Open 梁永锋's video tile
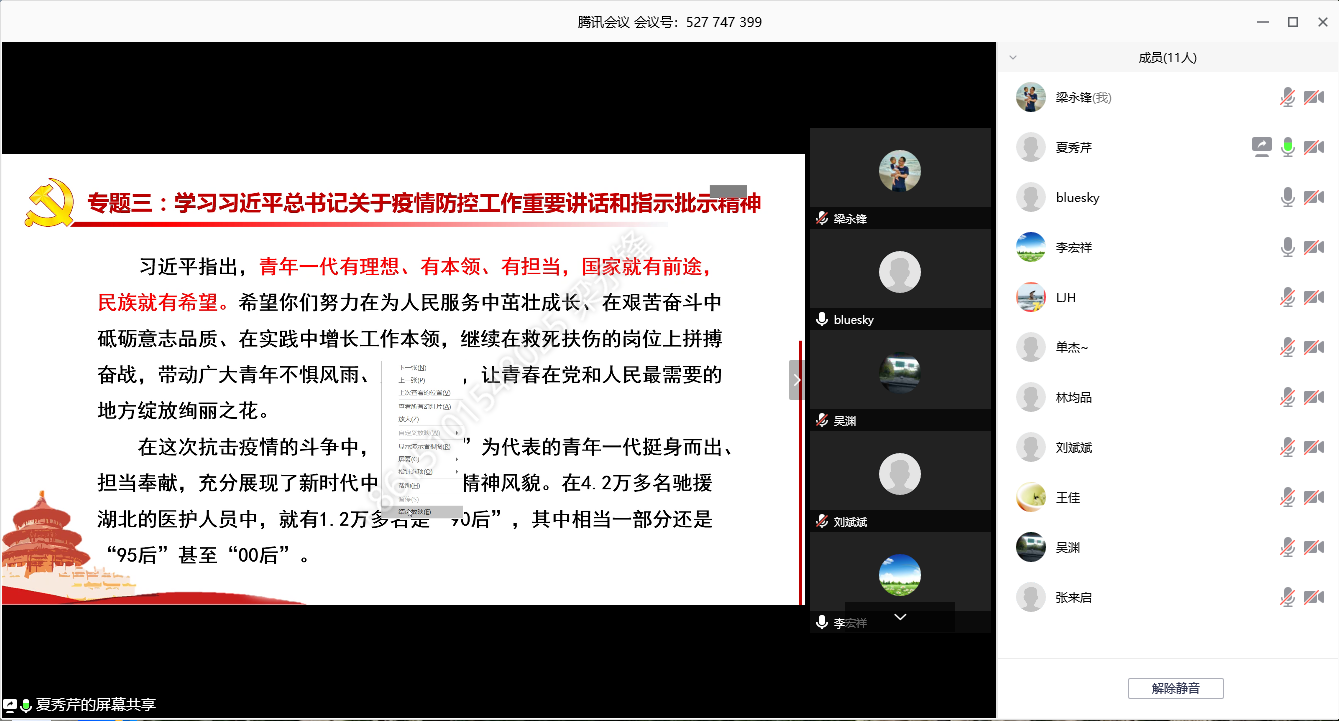Viewport: 1339px width, 721px height. point(900,177)
